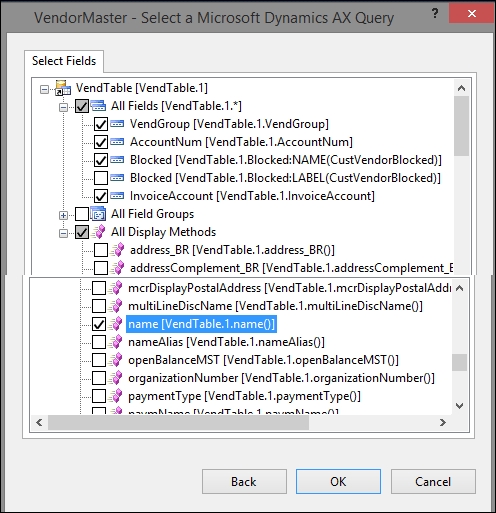496x513 pixels.
Task: Click the upper pane vertical scrollbar thumb
Action: click(x=461, y=126)
